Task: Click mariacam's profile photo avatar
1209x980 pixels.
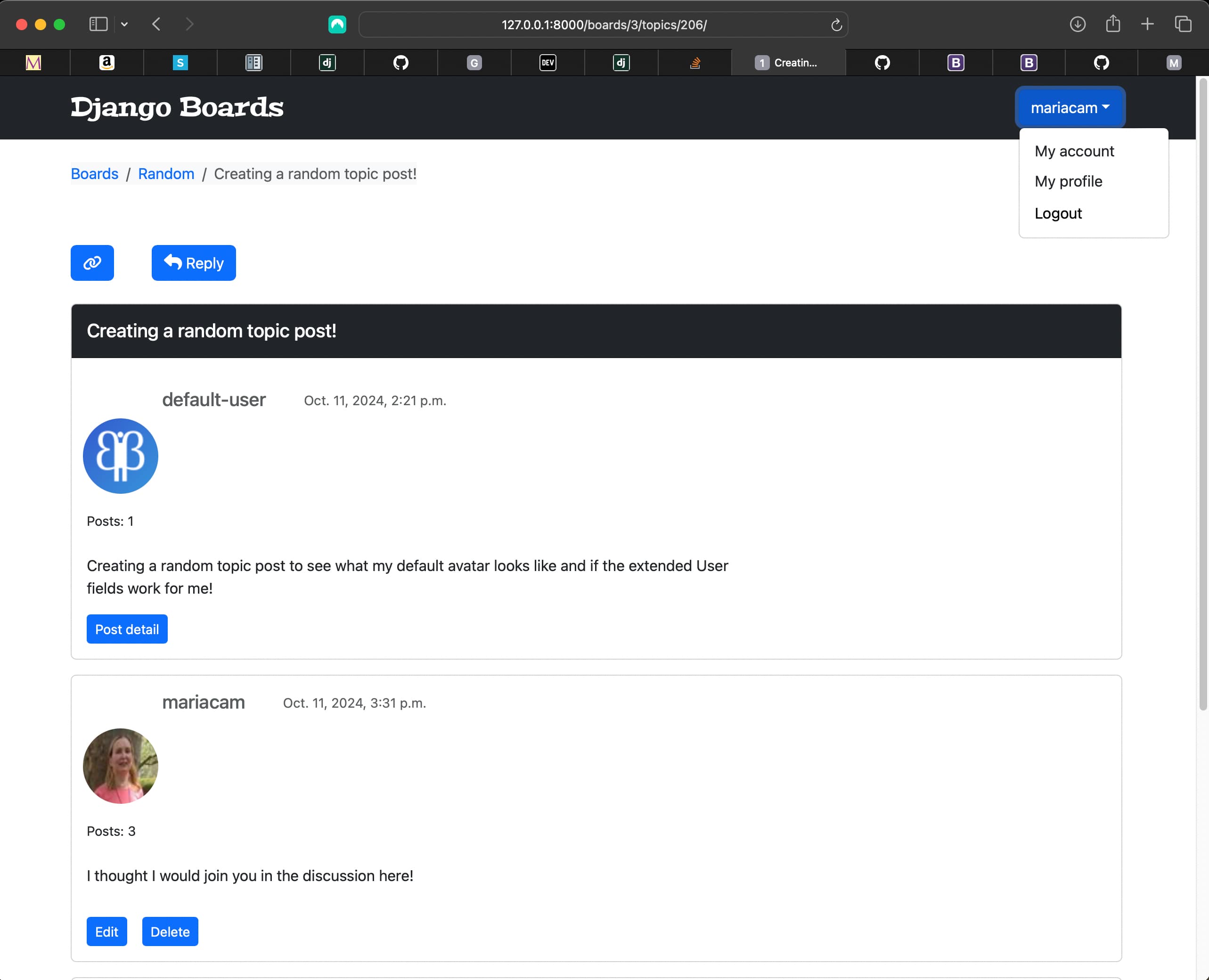Action: click(120, 766)
